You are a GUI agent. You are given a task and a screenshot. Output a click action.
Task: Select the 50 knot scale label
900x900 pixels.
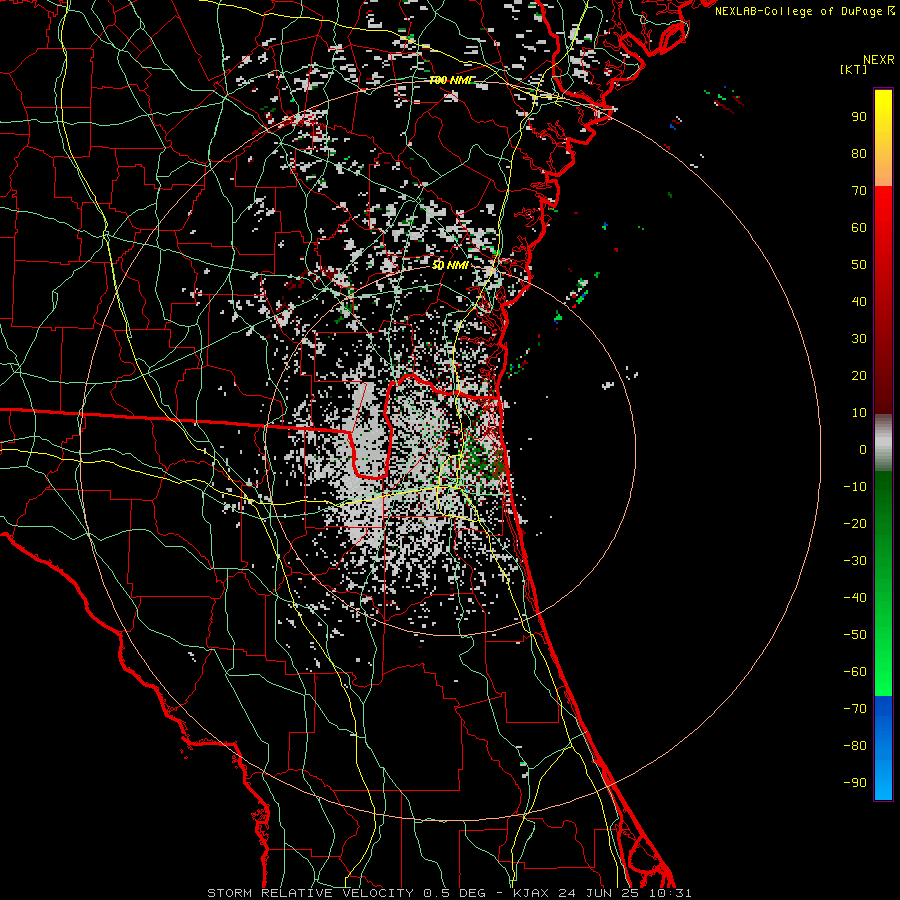(x=859, y=265)
